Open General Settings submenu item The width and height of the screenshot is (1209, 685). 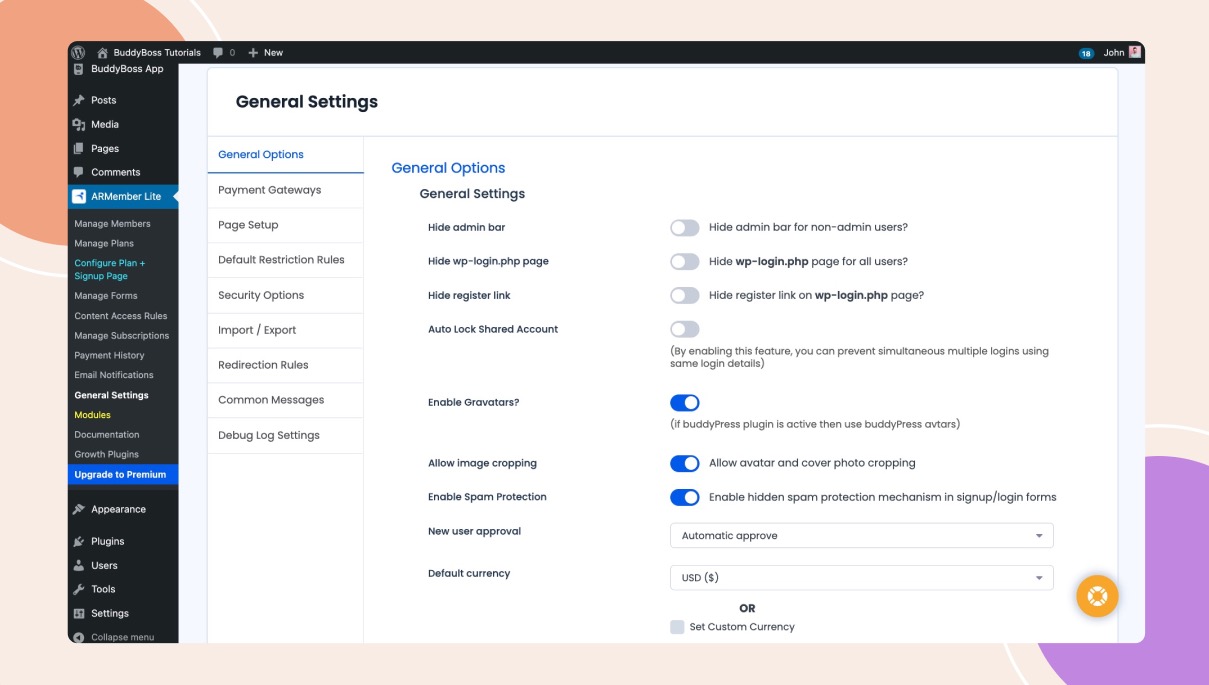[x=111, y=395]
